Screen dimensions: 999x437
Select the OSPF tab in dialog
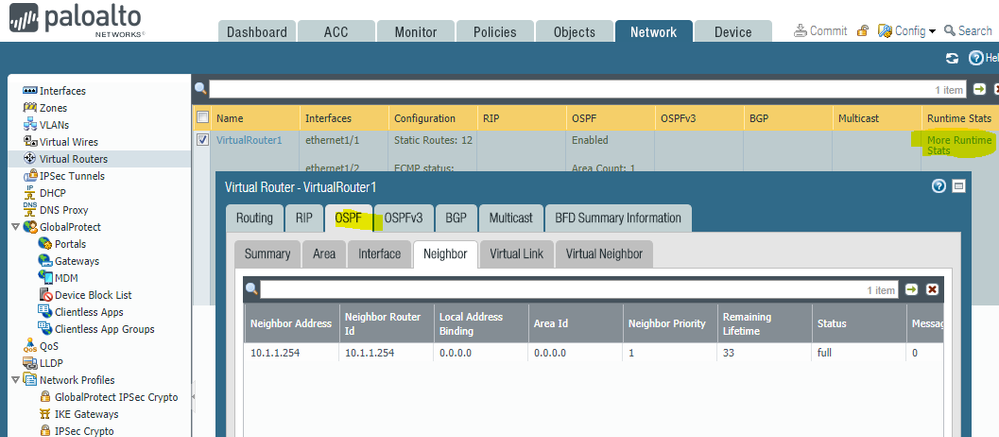point(349,218)
